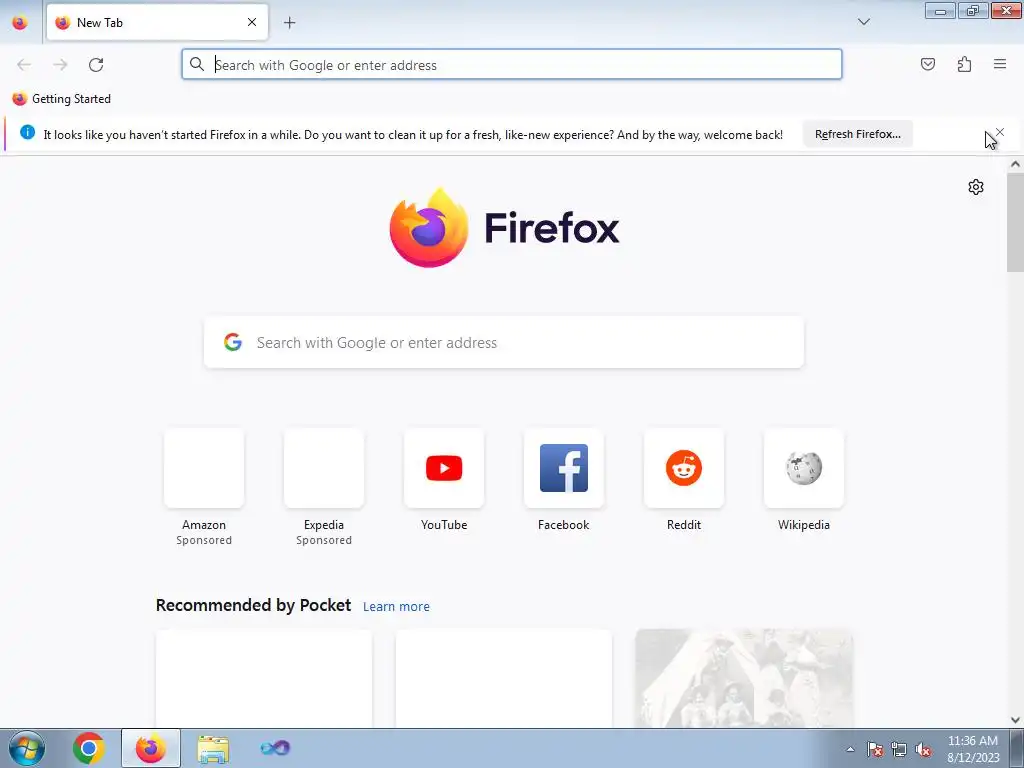
Task: Click Firefox taskbar button
Action: click(151, 748)
